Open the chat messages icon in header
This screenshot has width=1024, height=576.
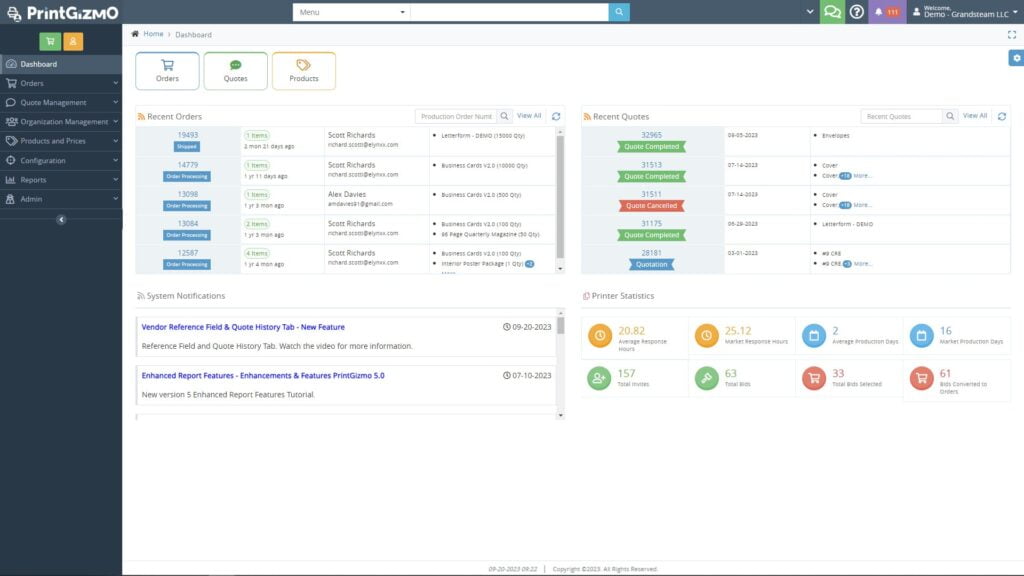point(832,12)
